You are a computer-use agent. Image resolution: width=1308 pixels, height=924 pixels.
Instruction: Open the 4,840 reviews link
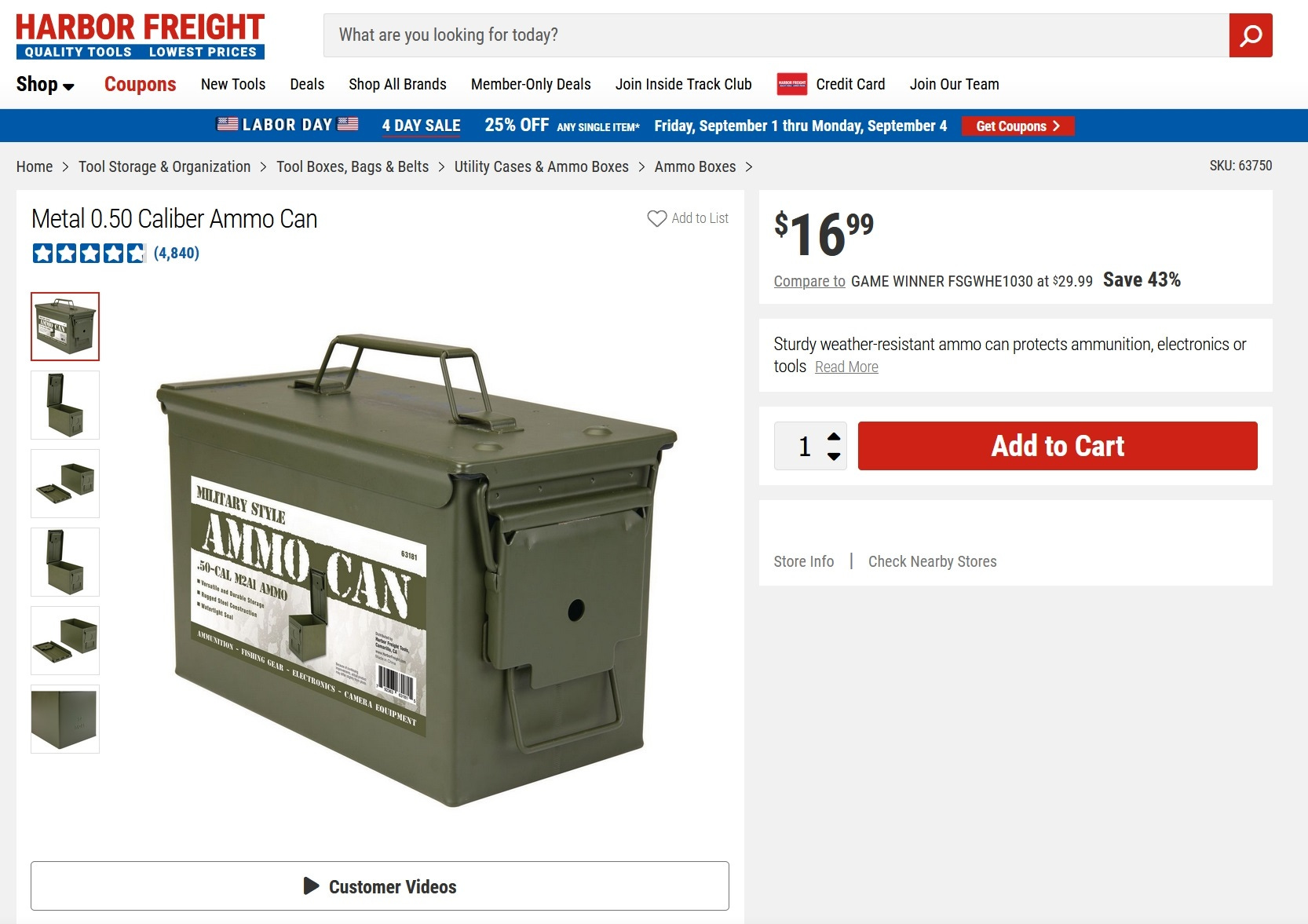(x=177, y=253)
